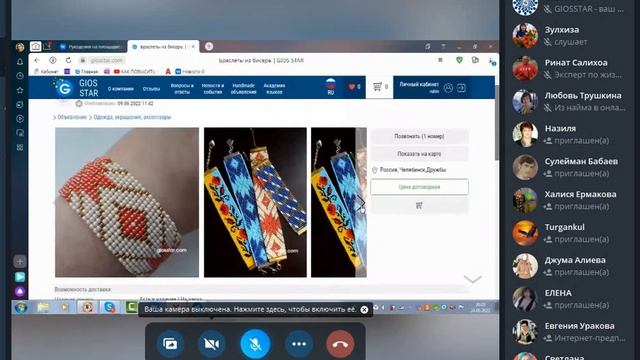This screenshot has height=360, width=640.
Task: Click the star bookmarks icon in sidebar
Action: [x=20, y=90]
